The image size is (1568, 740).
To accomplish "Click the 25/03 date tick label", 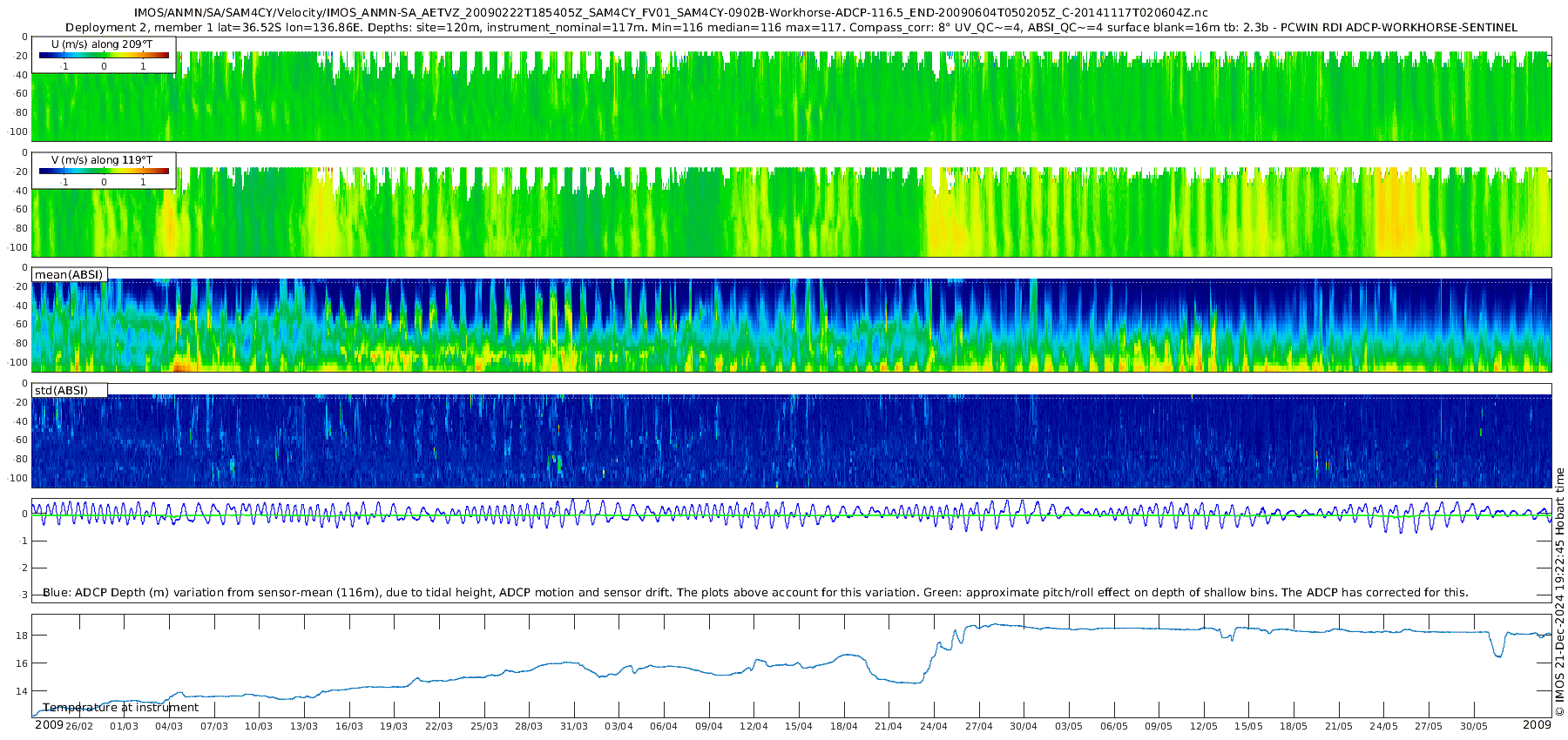I will (x=484, y=726).
